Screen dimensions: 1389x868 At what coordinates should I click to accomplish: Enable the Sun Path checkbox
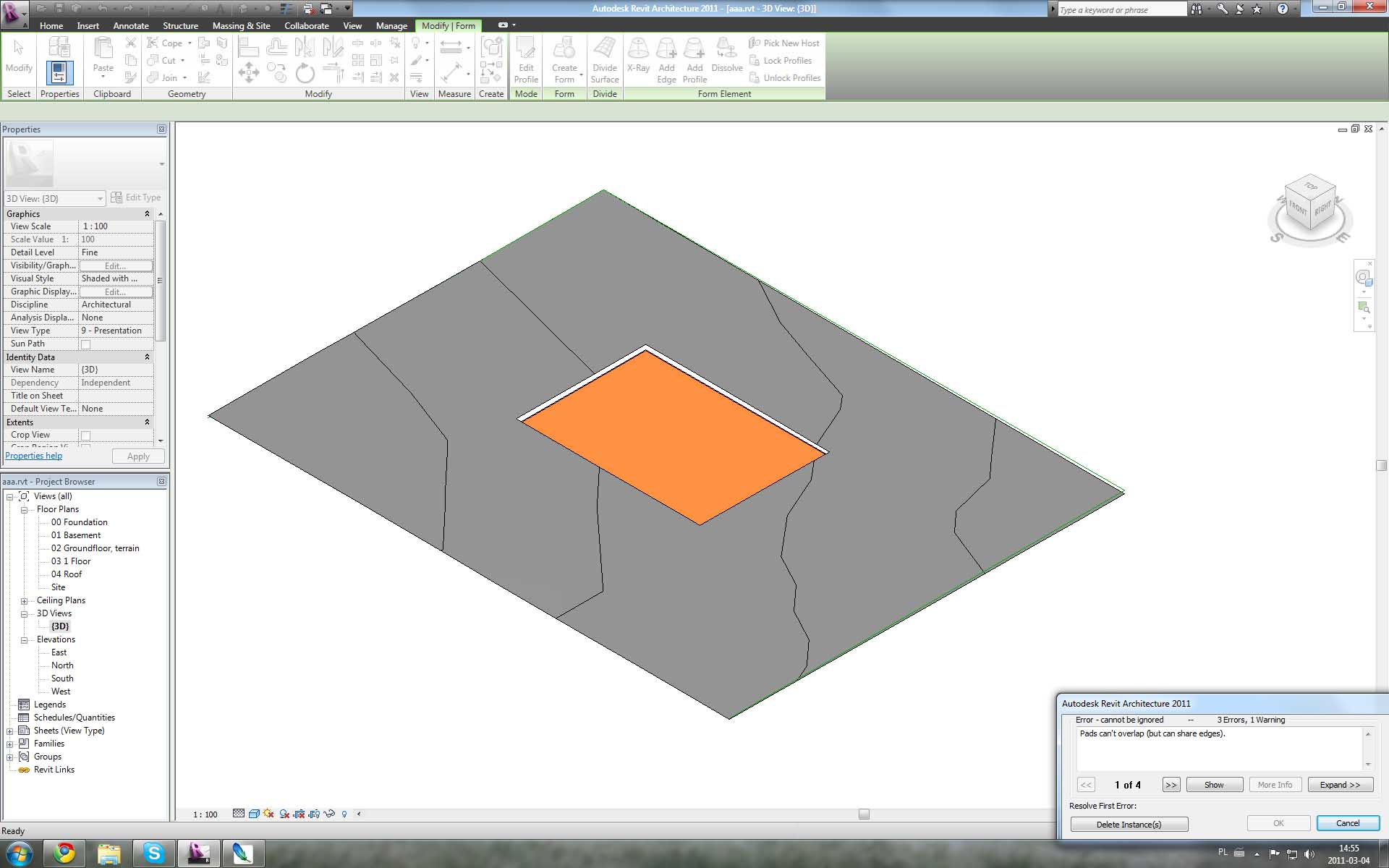click(x=85, y=344)
